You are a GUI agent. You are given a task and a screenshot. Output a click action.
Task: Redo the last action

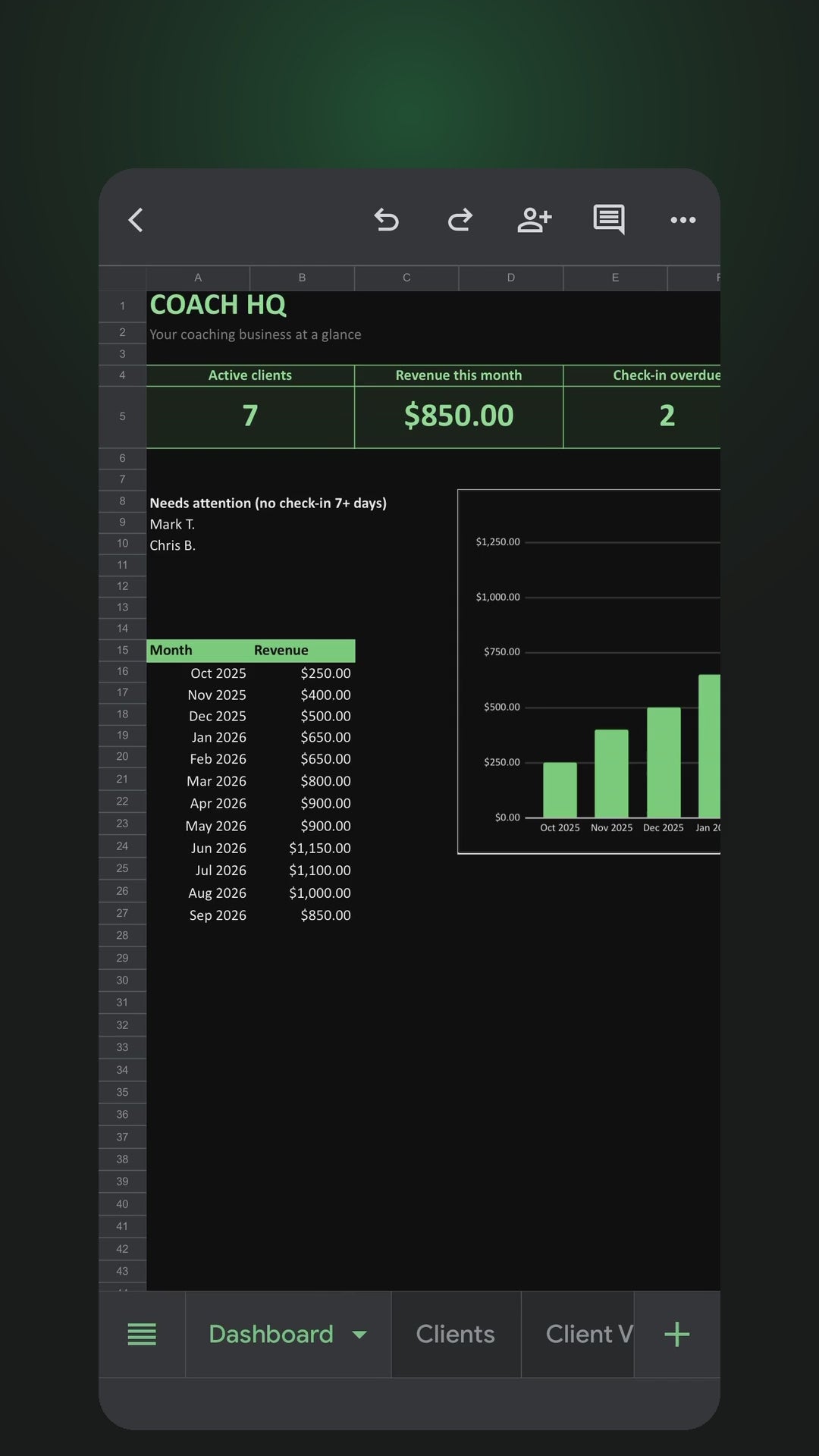[x=460, y=220]
